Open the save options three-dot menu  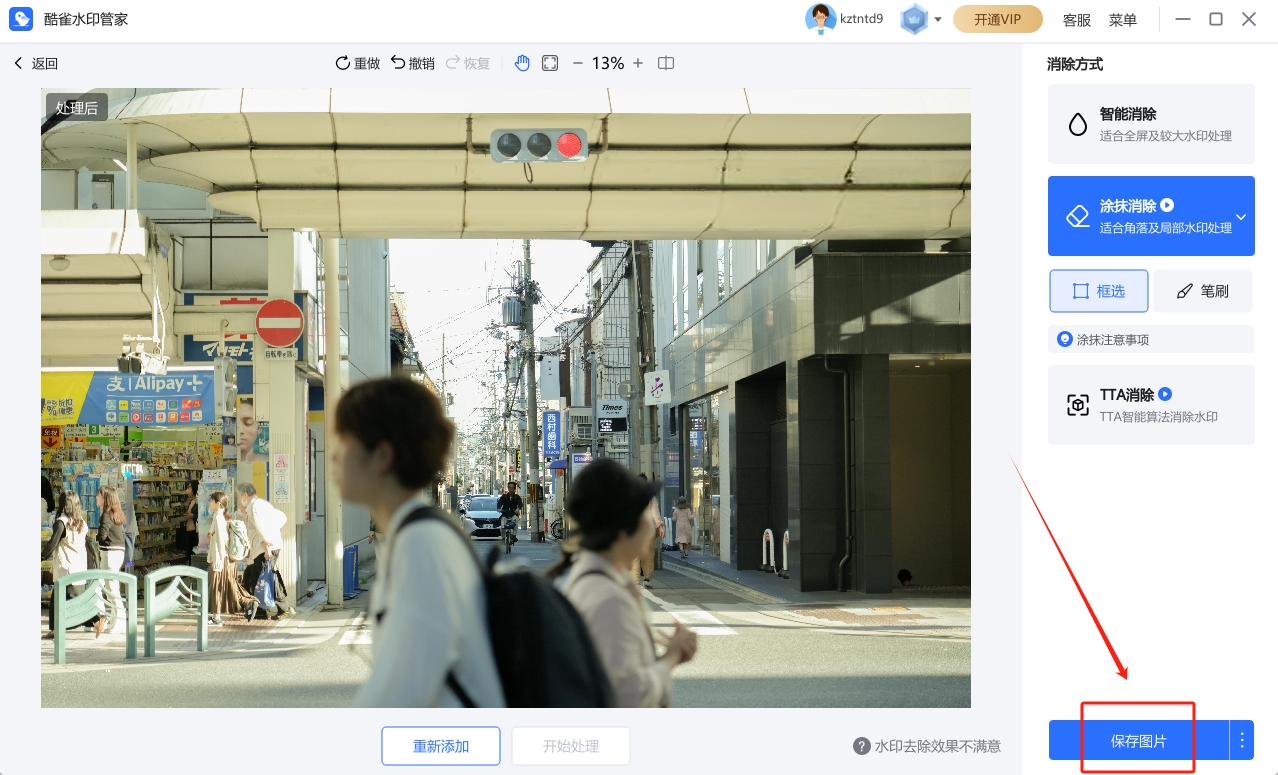[1242, 740]
